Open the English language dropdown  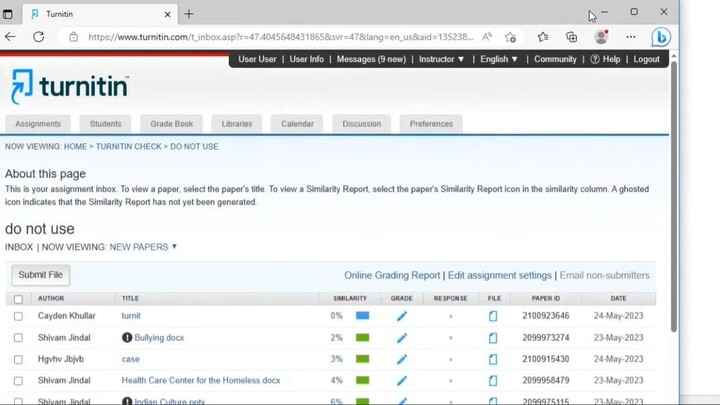[499, 59]
